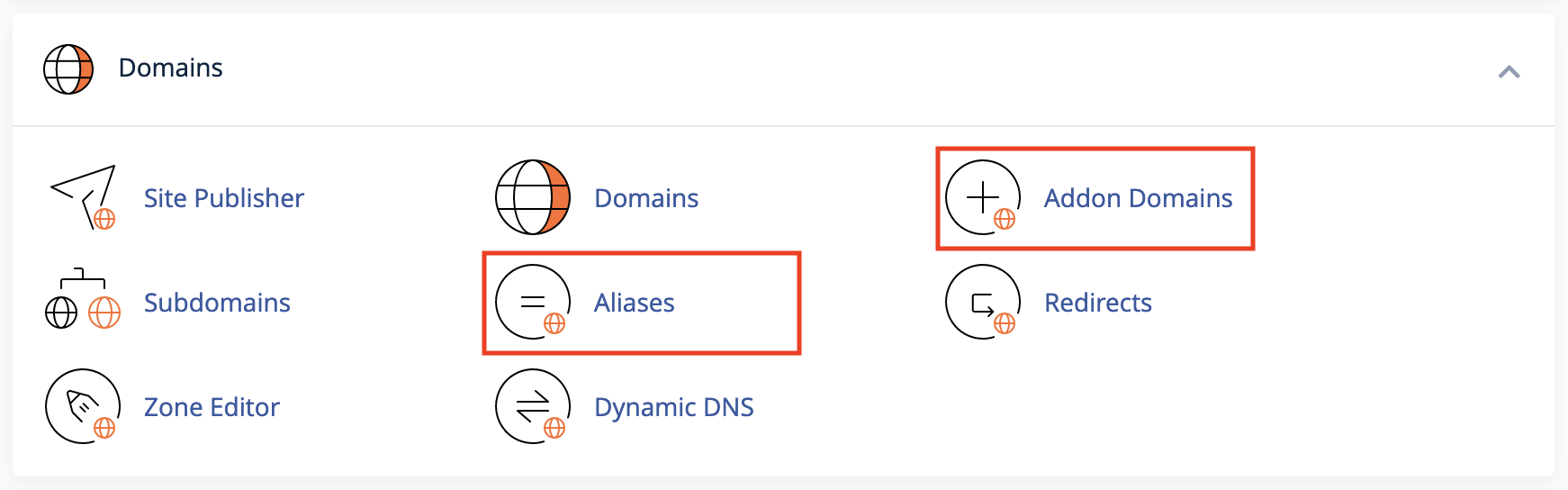Click the Domains globe icon in grid

coord(533,197)
